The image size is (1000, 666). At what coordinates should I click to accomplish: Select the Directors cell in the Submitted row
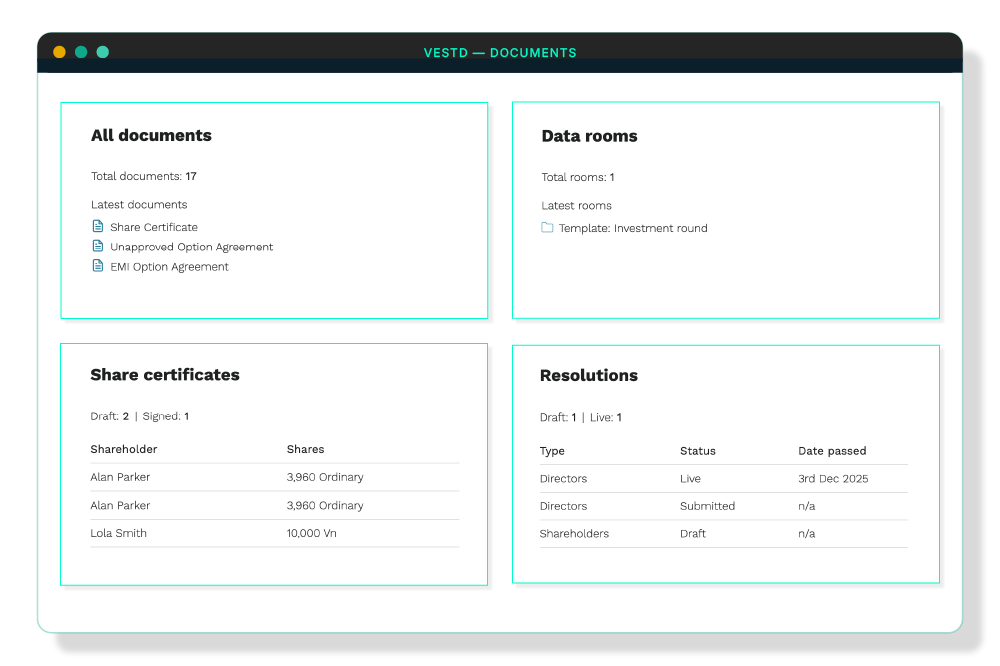(x=564, y=506)
